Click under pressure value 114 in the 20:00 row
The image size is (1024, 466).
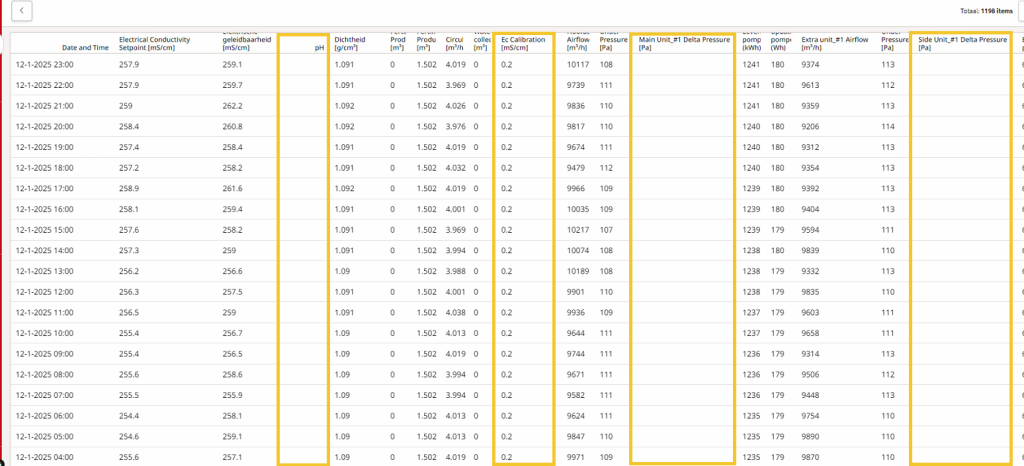click(x=888, y=127)
